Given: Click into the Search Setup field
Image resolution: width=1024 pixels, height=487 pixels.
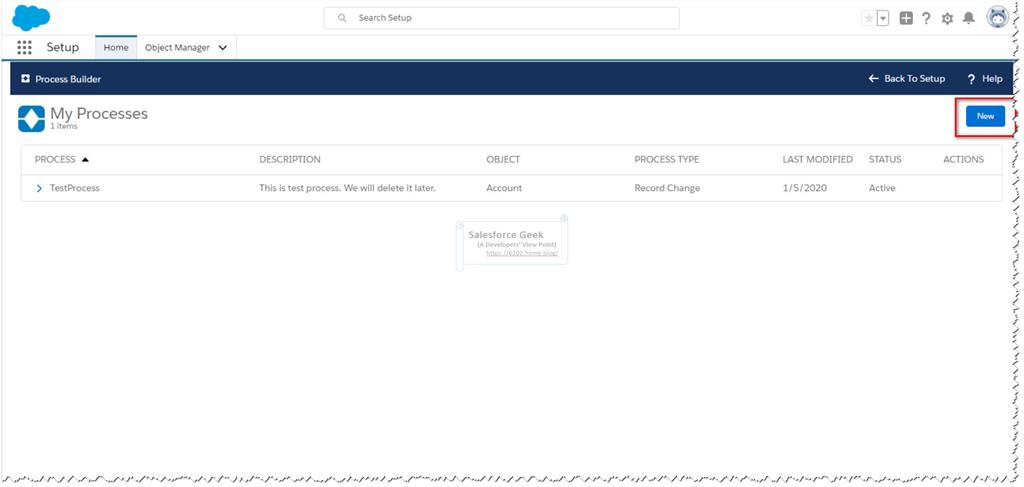Looking at the screenshot, I should point(502,18).
